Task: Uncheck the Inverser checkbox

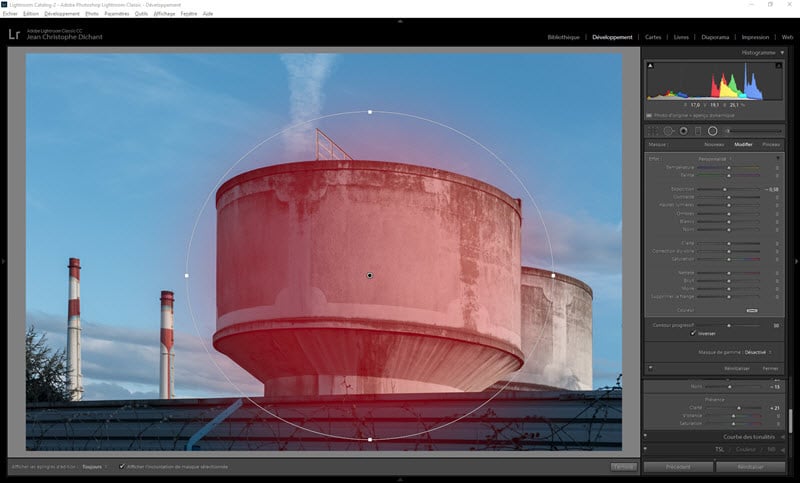Action: click(693, 333)
